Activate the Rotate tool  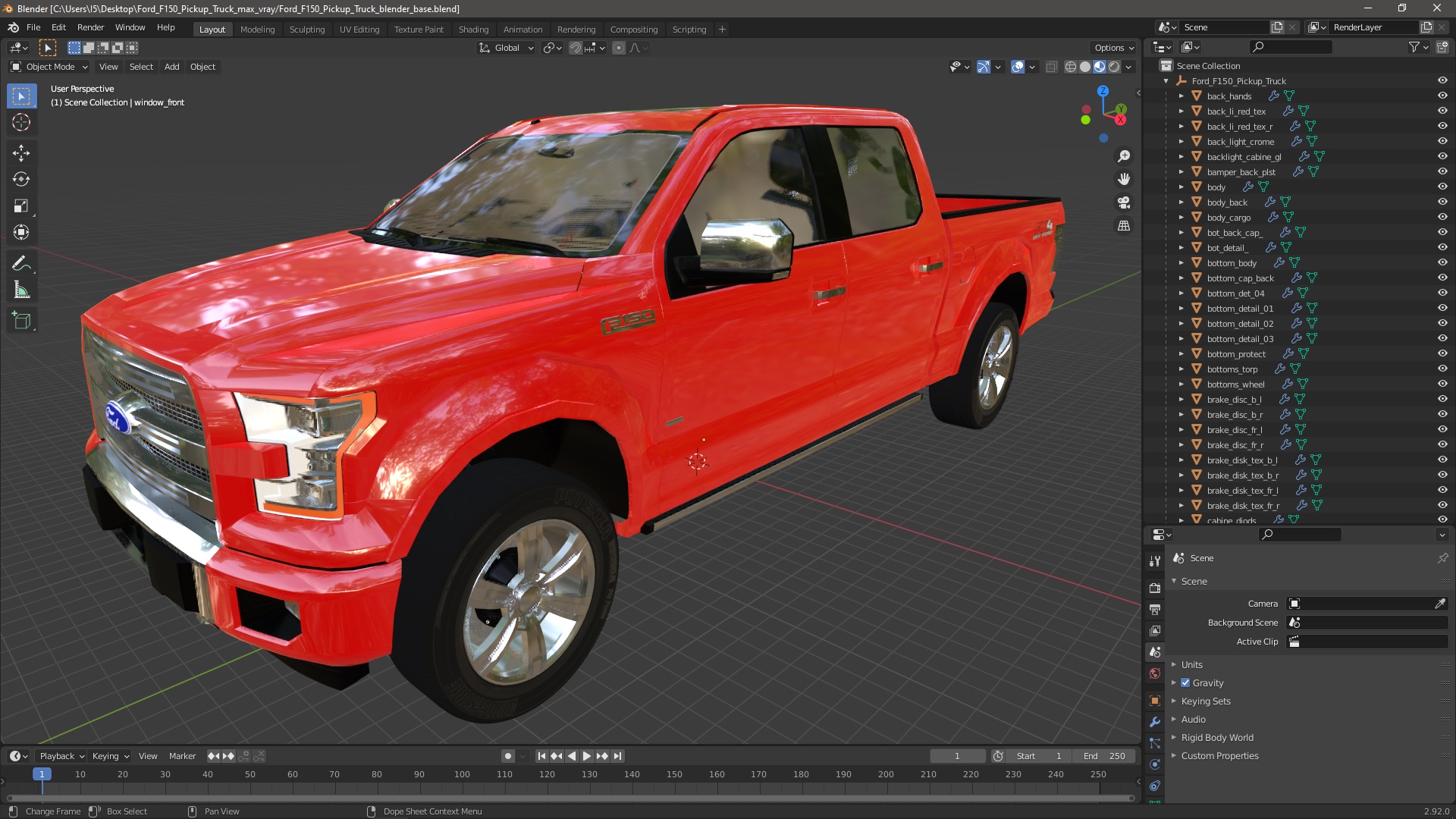click(21, 180)
